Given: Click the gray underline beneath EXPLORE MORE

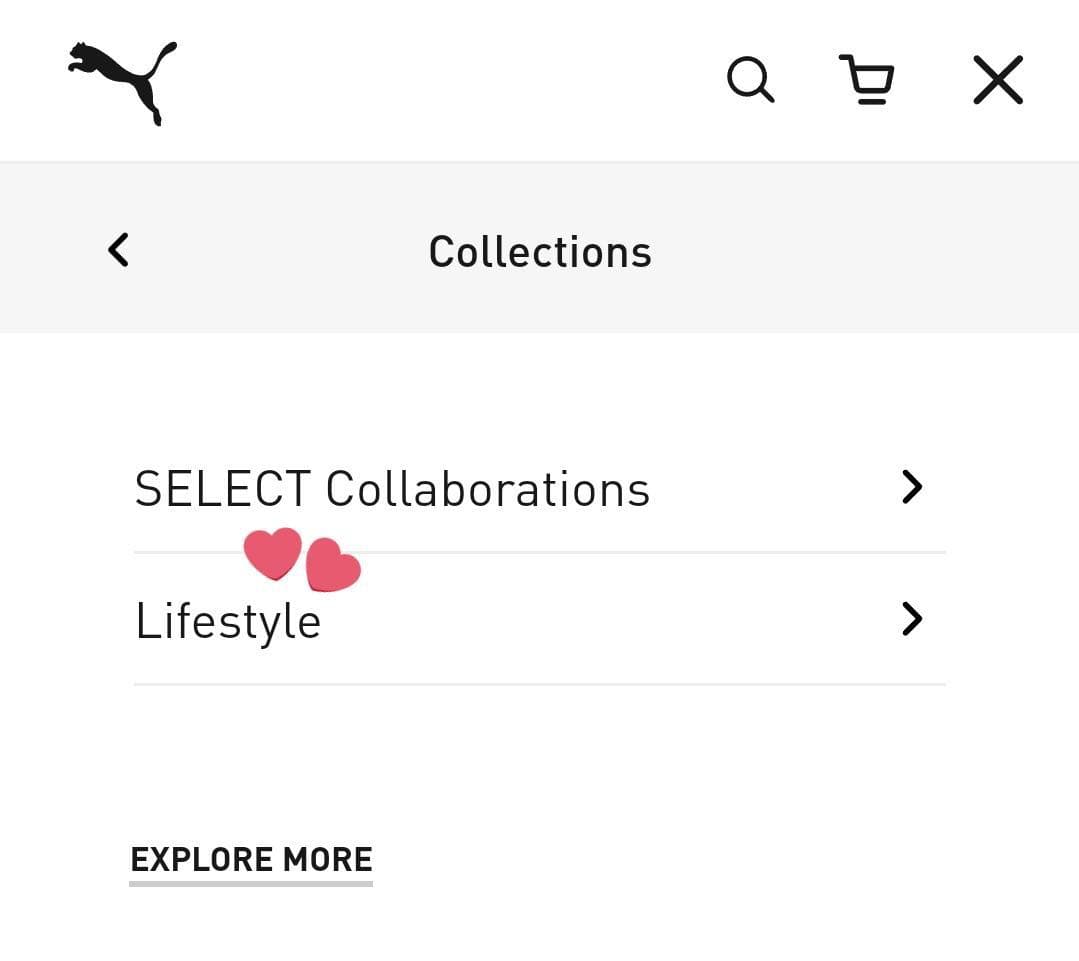Looking at the screenshot, I should coord(251,883).
